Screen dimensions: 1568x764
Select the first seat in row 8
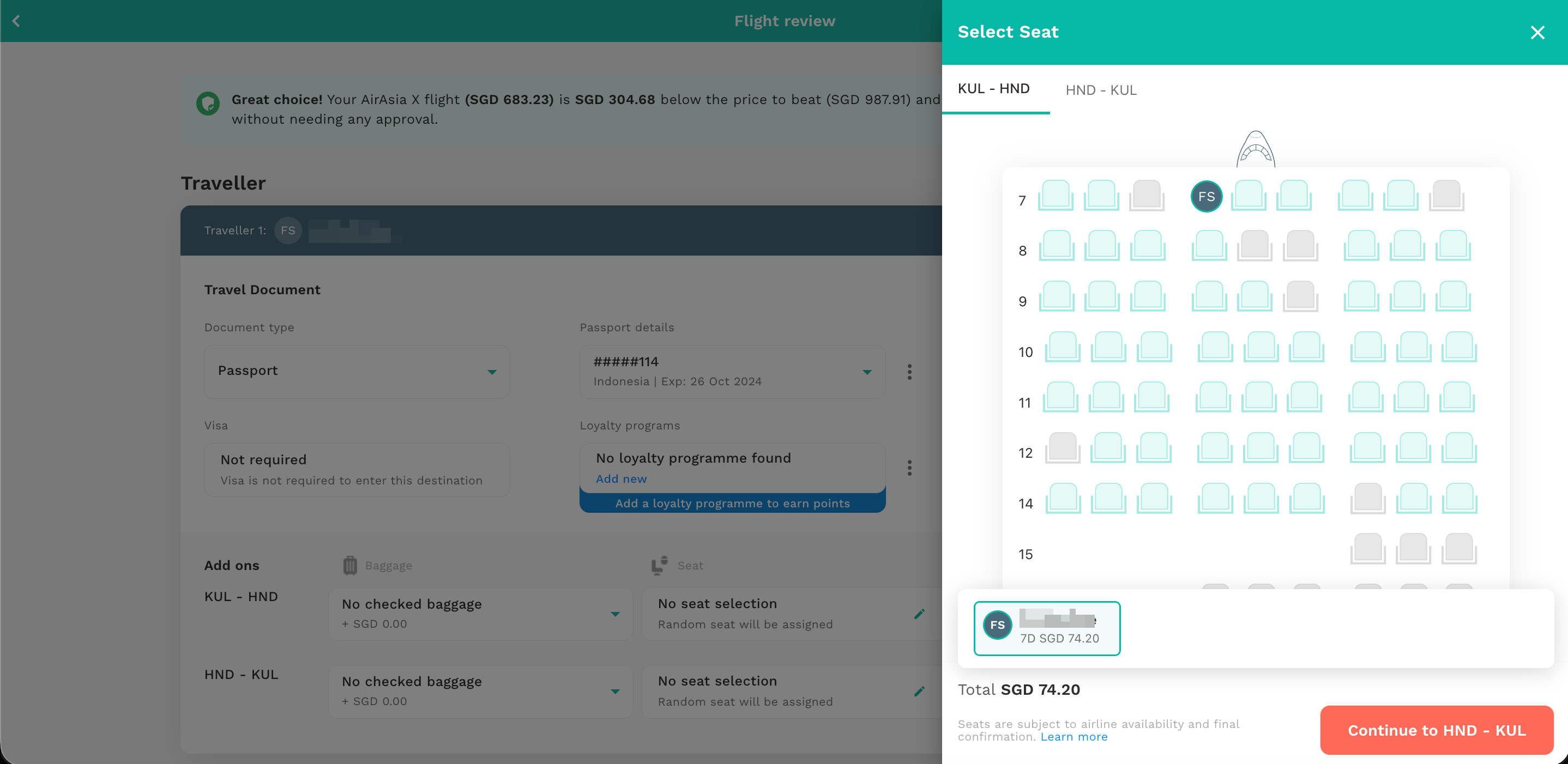coord(1057,245)
